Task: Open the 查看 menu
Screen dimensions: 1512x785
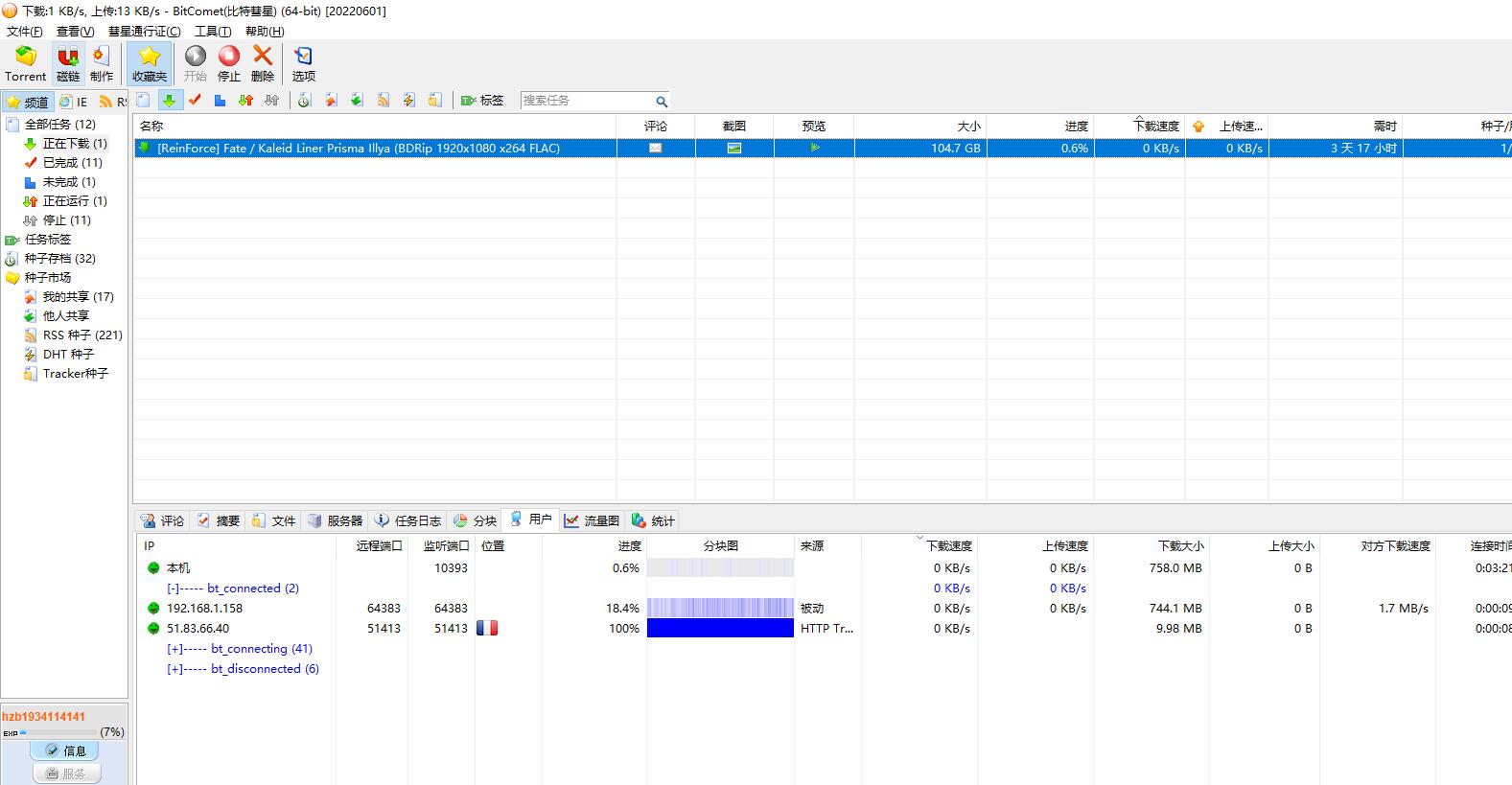Action: coord(76,32)
